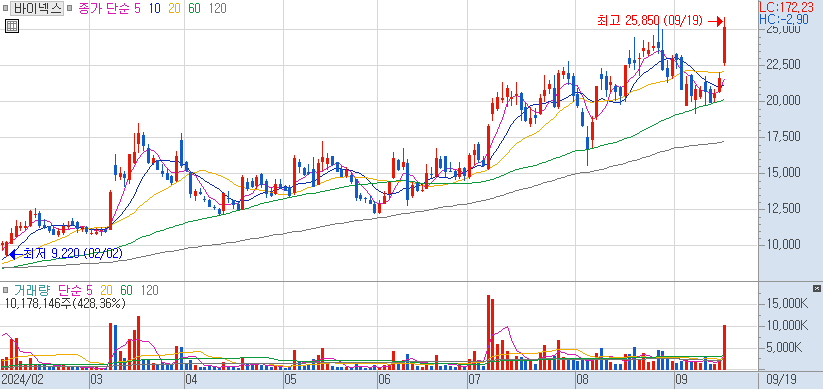Select the 종가 단순 moving average label

tap(104, 8)
